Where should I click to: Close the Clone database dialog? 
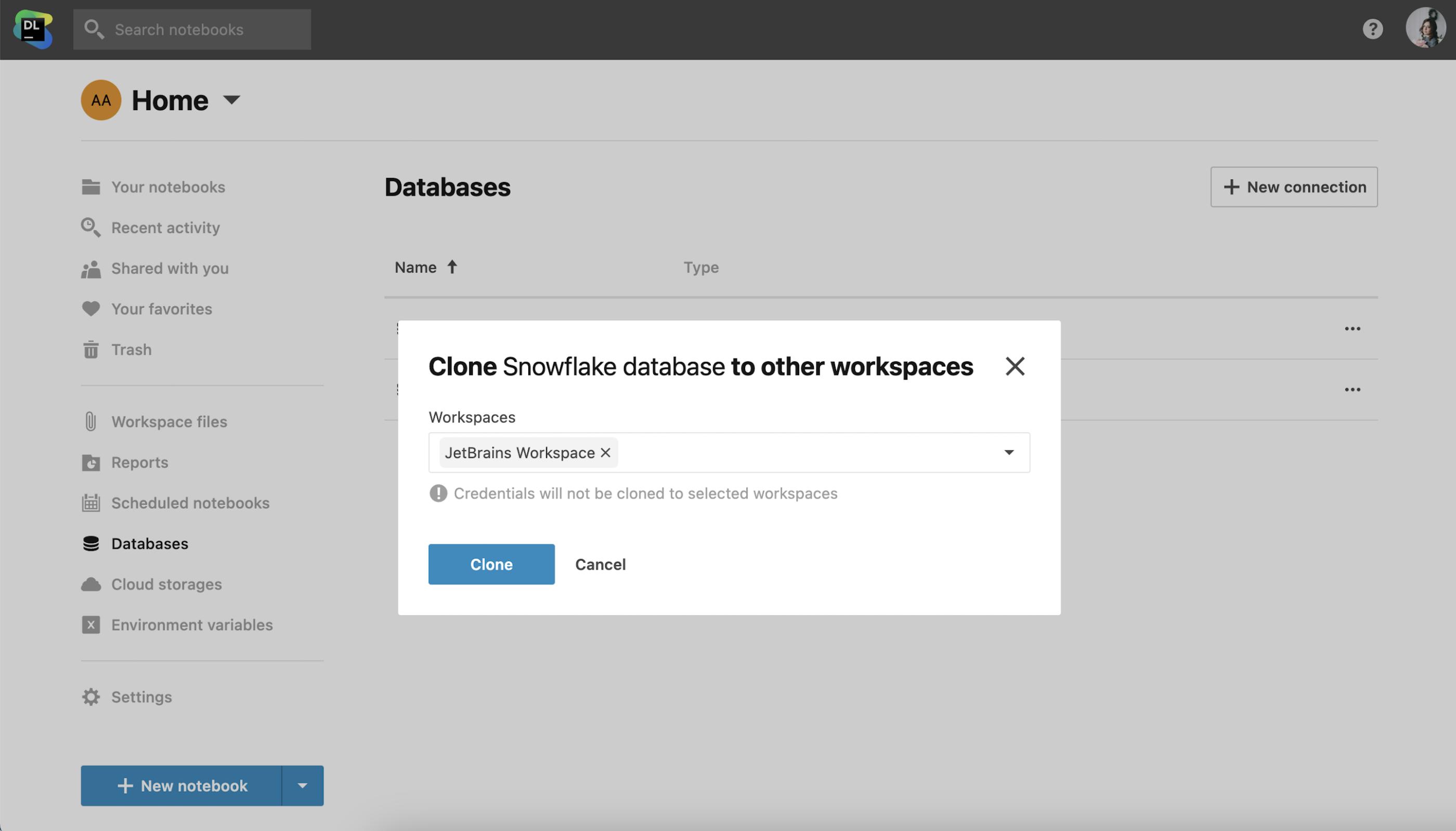(1015, 366)
